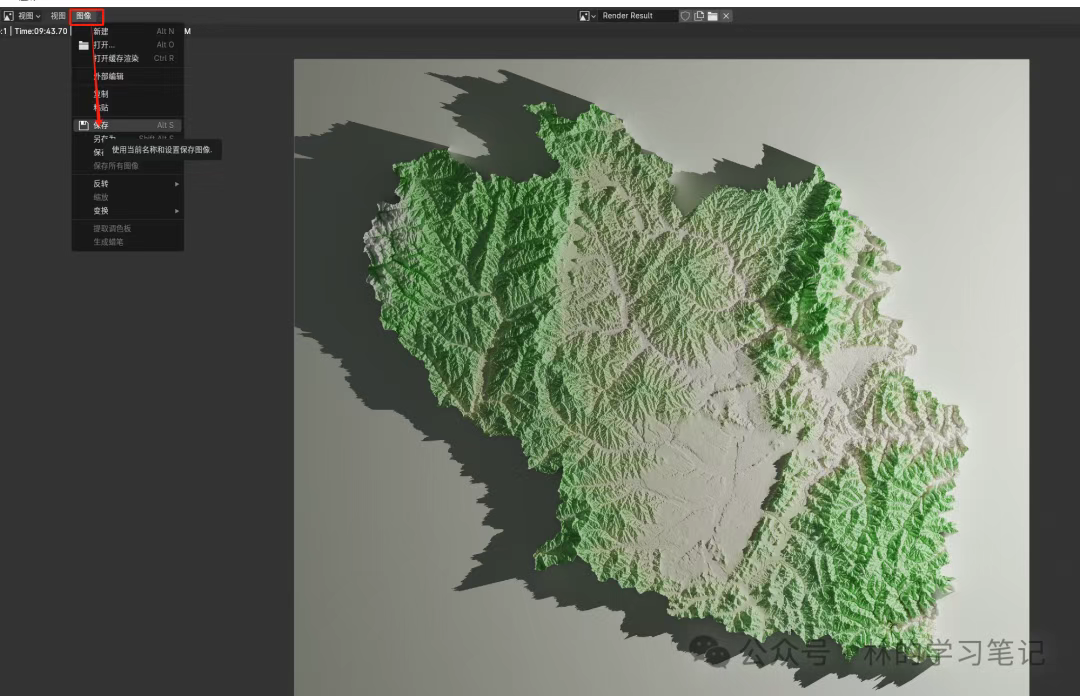Image resolution: width=1080 pixels, height=696 pixels.
Task: Click the 图像 menu in header
Action: [84, 16]
